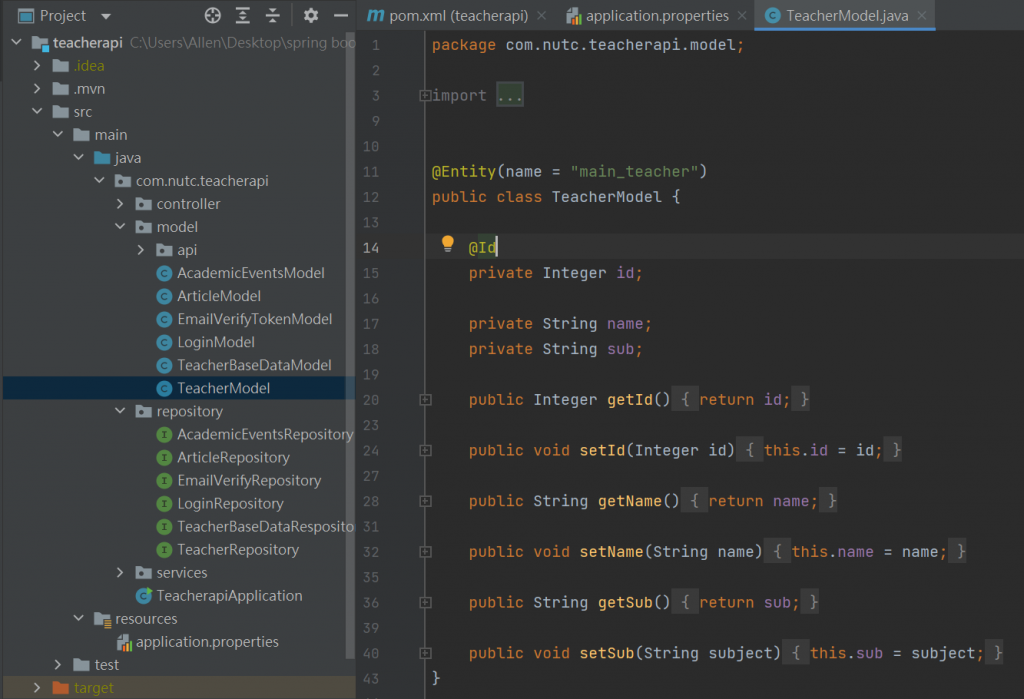Expand the .idea folder
1024x699 pixels.
(x=37, y=65)
